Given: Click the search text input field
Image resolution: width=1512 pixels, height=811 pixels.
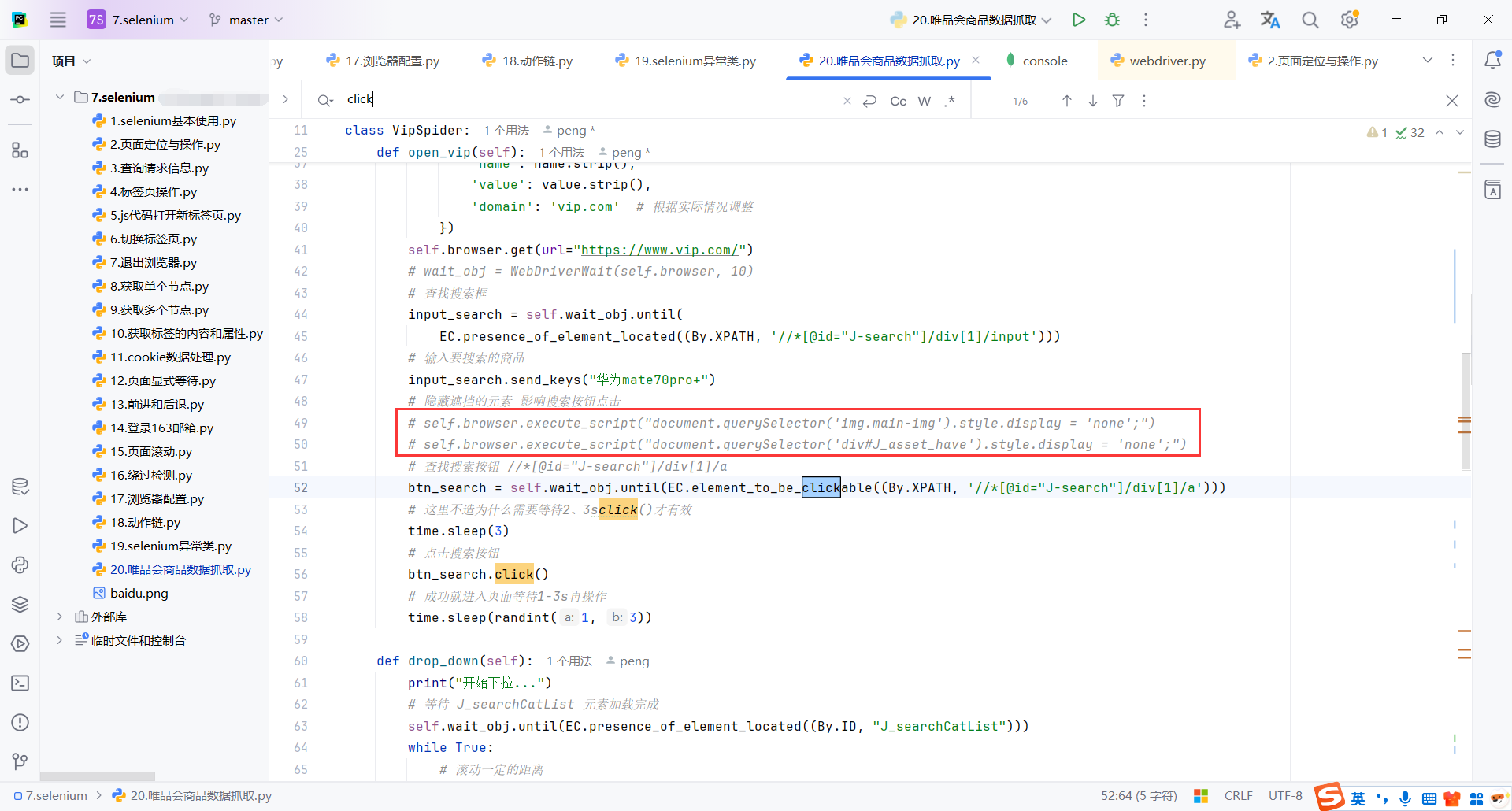Looking at the screenshot, I should pyautogui.click(x=591, y=99).
